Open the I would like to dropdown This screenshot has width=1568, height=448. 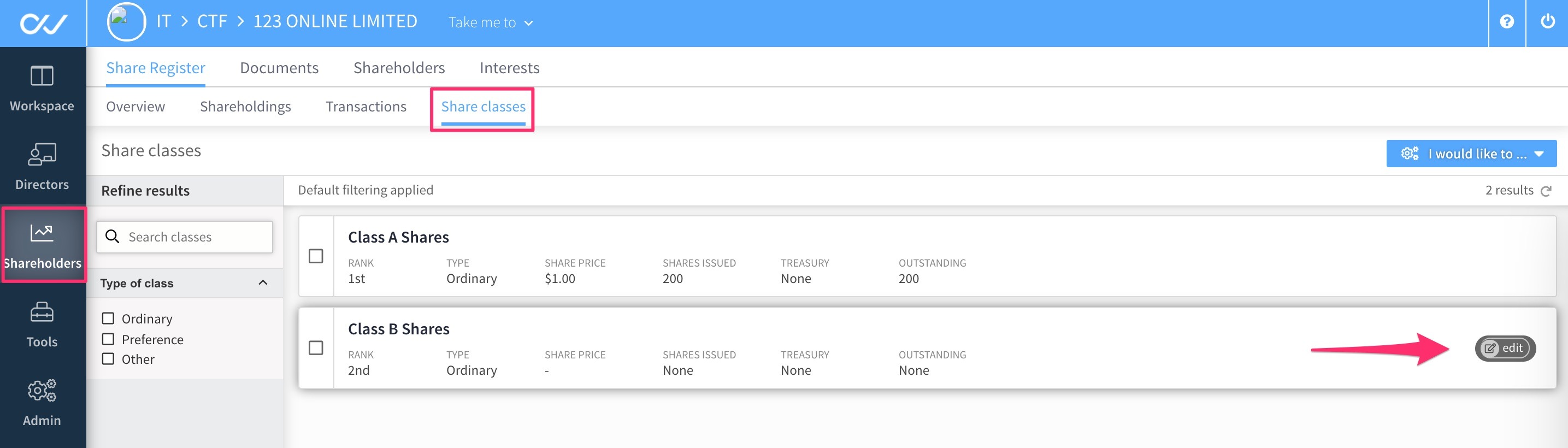pyautogui.click(x=1471, y=154)
